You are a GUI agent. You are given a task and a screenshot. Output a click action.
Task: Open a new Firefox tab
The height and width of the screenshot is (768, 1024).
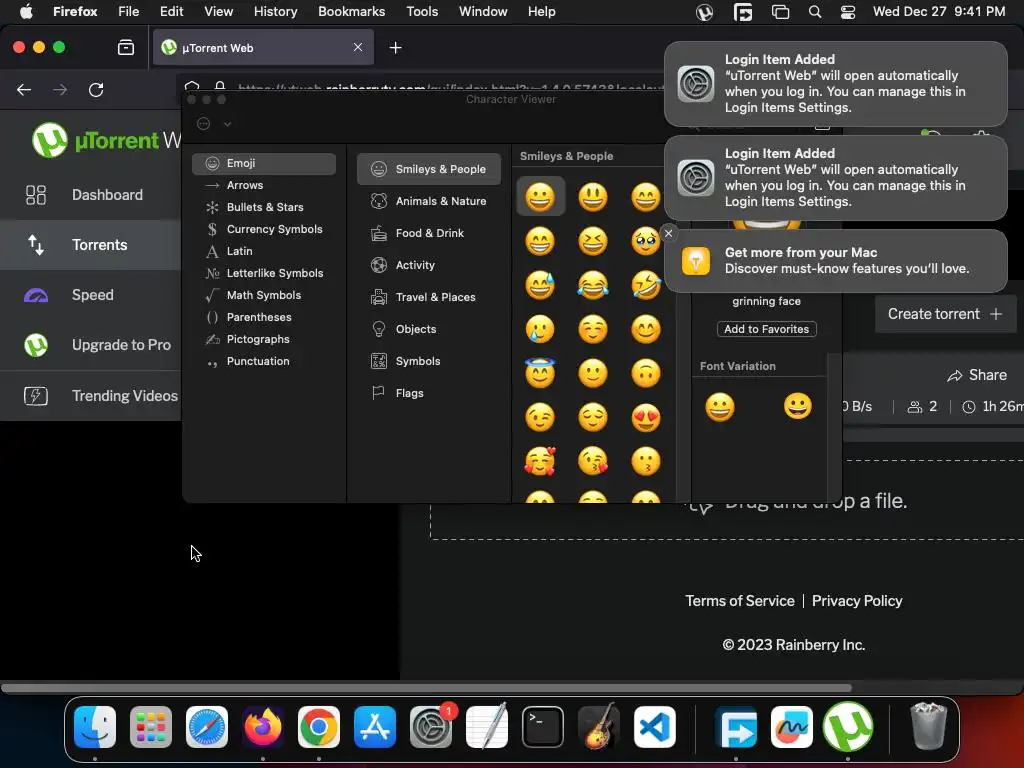coord(395,48)
